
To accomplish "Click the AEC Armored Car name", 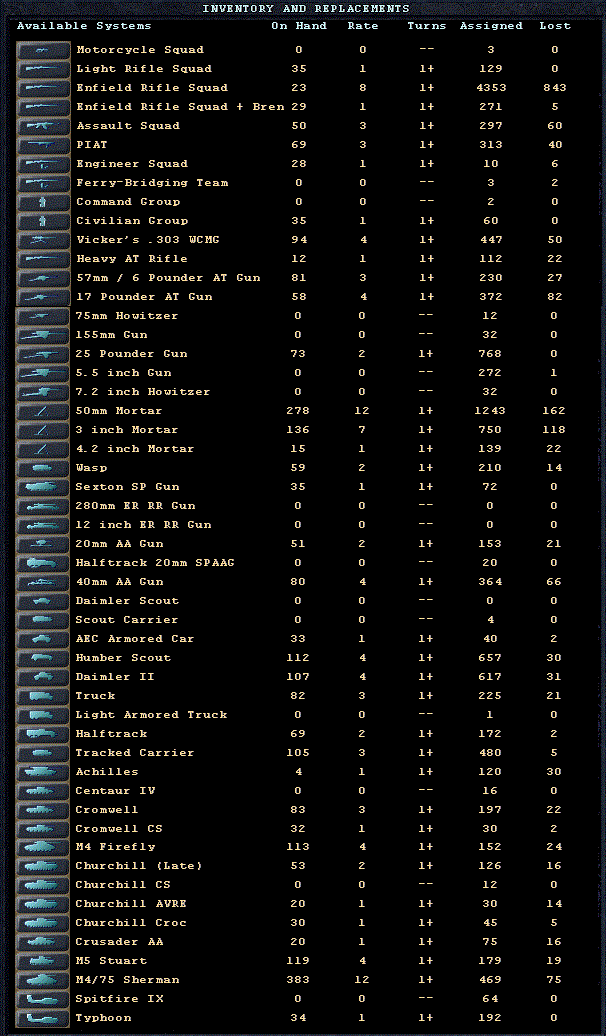I will tap(135, 640).
